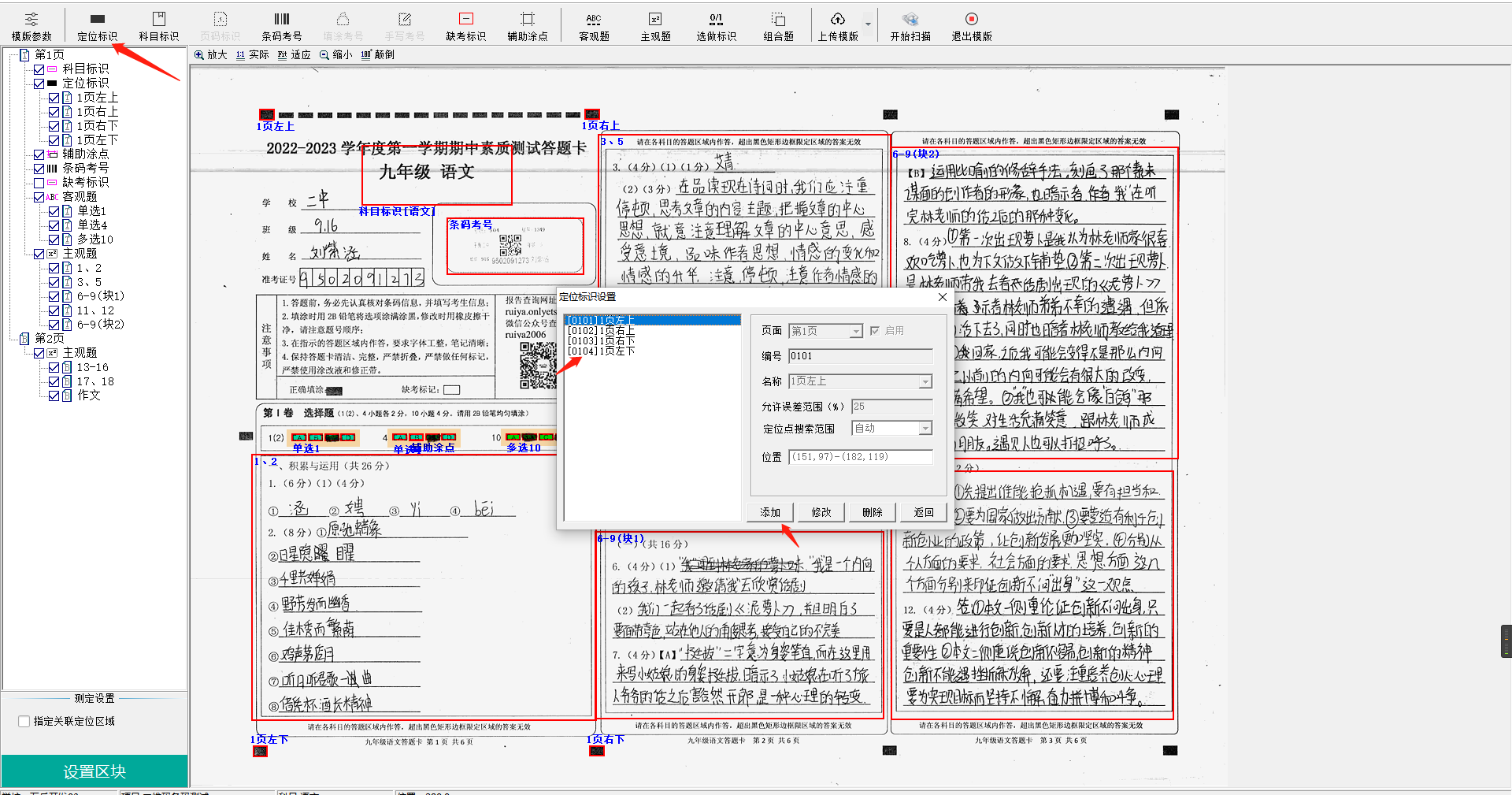Select the 缺考标识 toolbar tool
The width and height of the screenshot is (1512, 795).
tap(465, 26)
